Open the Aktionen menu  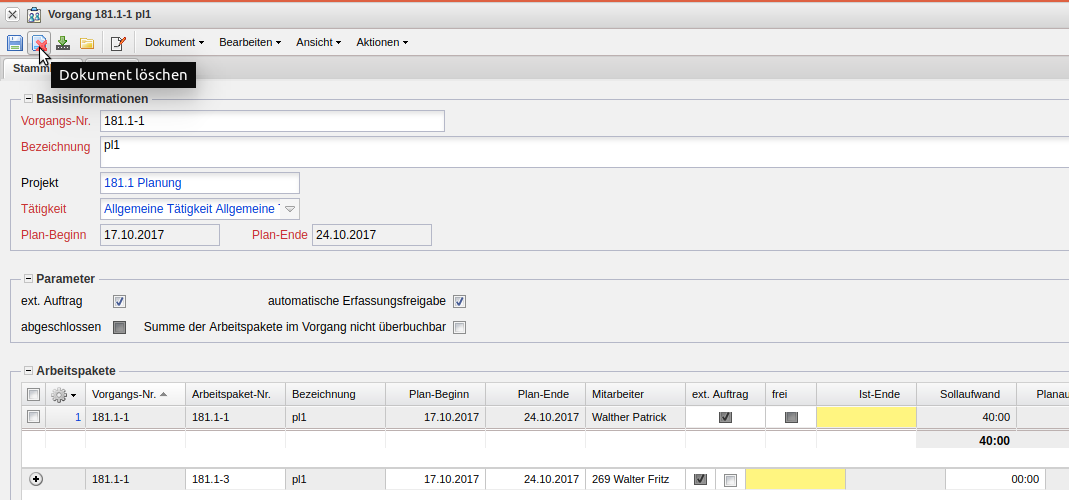coord(381,43)
